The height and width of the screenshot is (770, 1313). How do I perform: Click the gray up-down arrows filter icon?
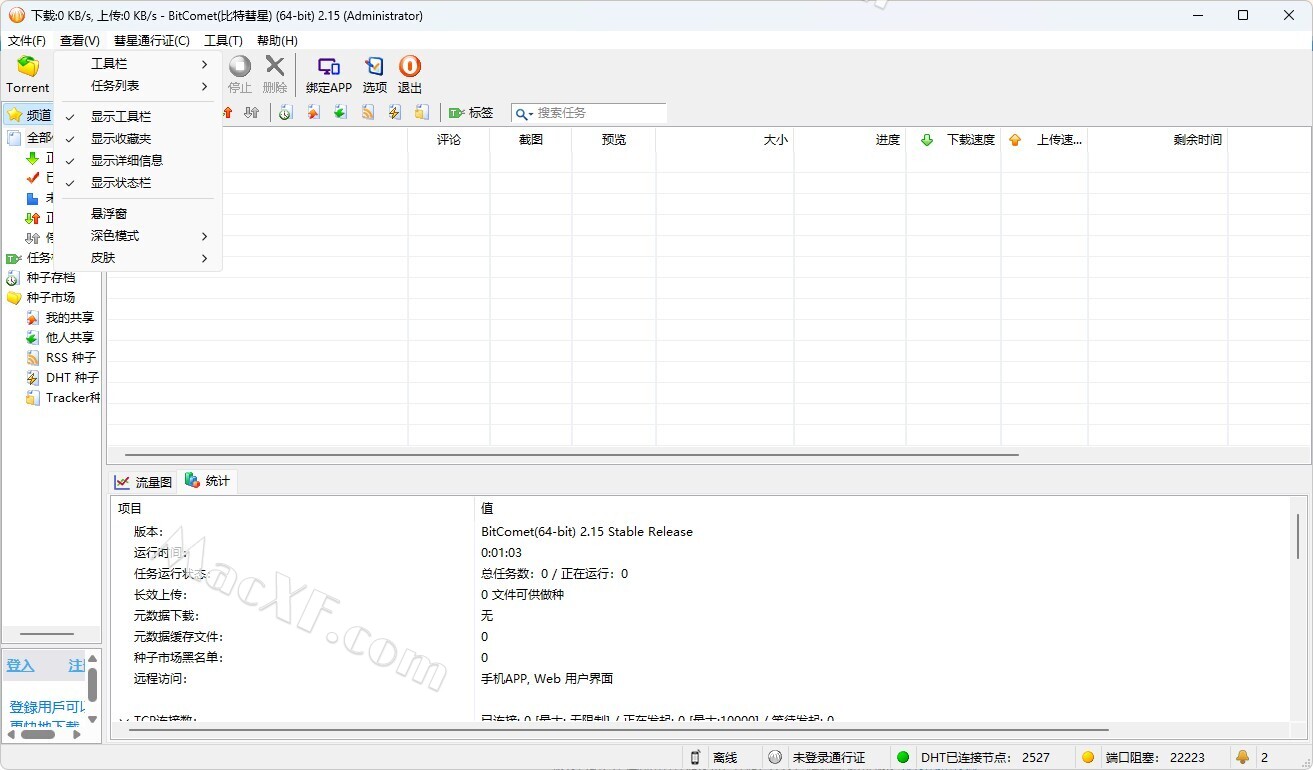coord(252,113)
